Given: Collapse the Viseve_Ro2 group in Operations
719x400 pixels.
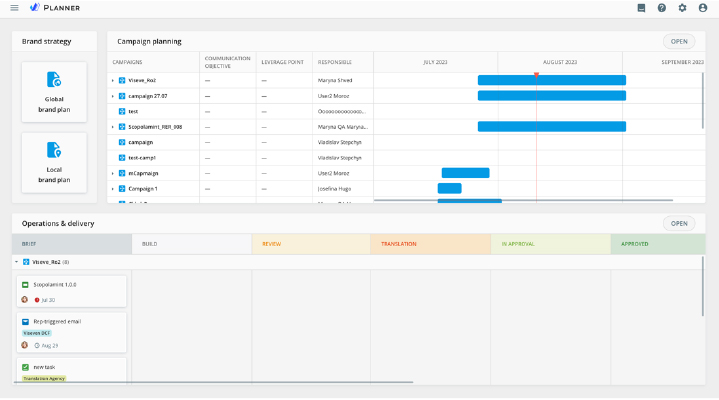Looking at the screenshot, I should pos(18,261).
